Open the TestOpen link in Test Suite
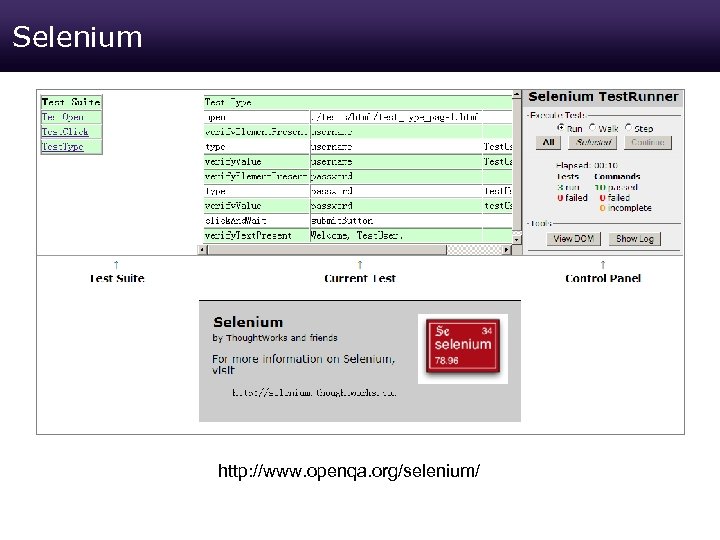 click(63, 117)
